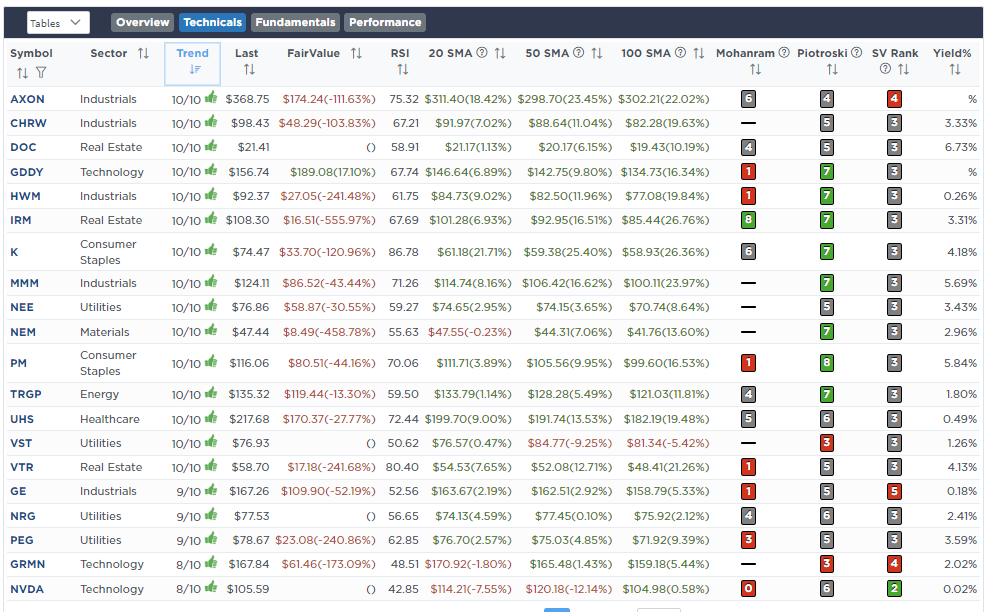Open the Tables dropdown
Viewport: 987px width, 612px height.
58,23
